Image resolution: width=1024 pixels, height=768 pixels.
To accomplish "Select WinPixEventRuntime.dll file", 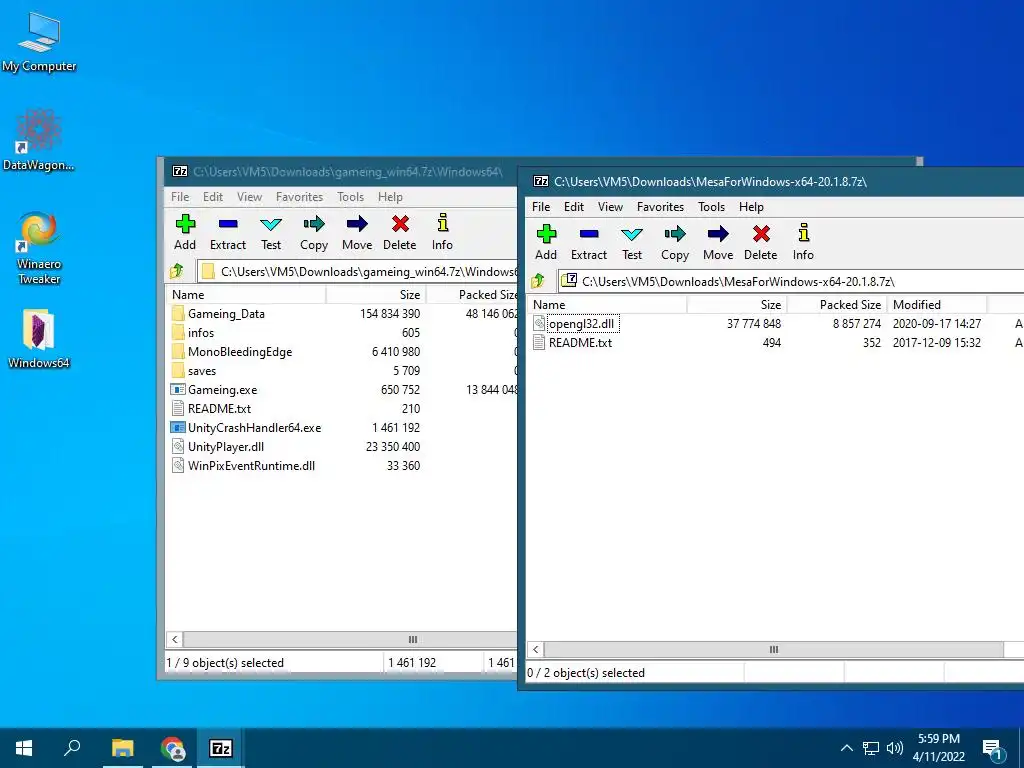I will 243,466.
